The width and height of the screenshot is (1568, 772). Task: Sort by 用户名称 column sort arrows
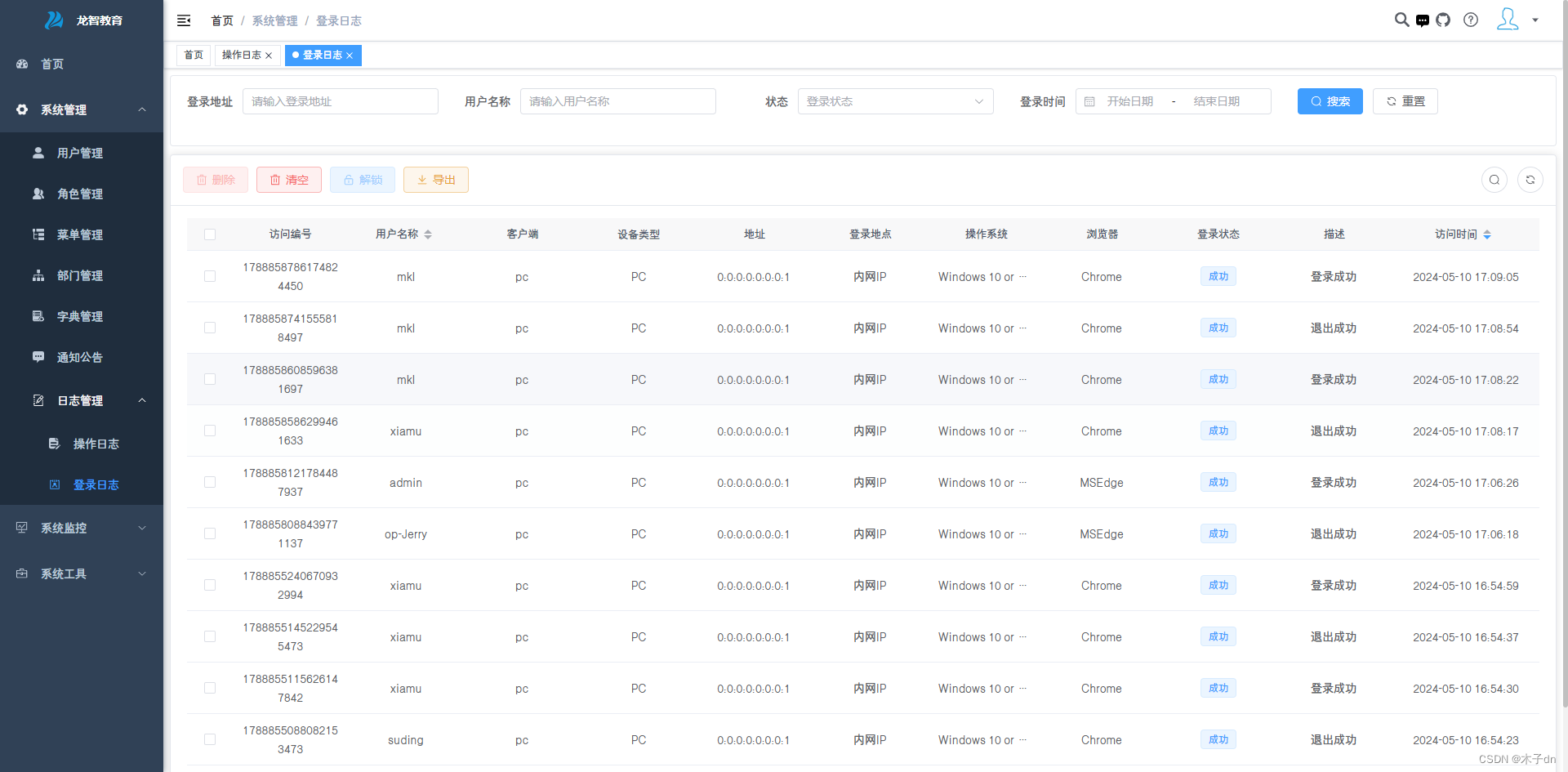pyautogui.click(x=428, y=234)
